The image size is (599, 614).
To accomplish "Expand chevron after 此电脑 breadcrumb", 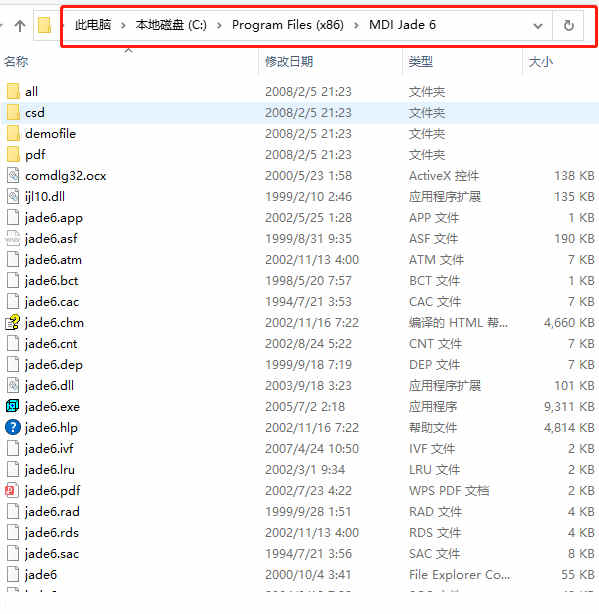I will tap(123, 25).
